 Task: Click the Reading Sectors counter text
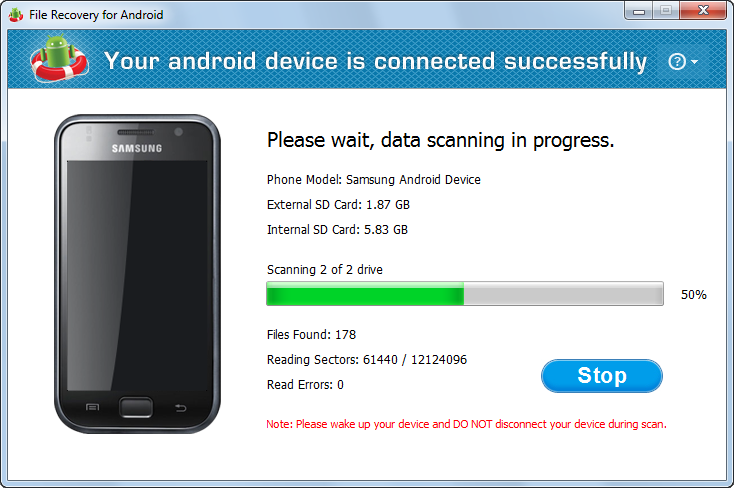pyautogui.click(x=367, y=360)
